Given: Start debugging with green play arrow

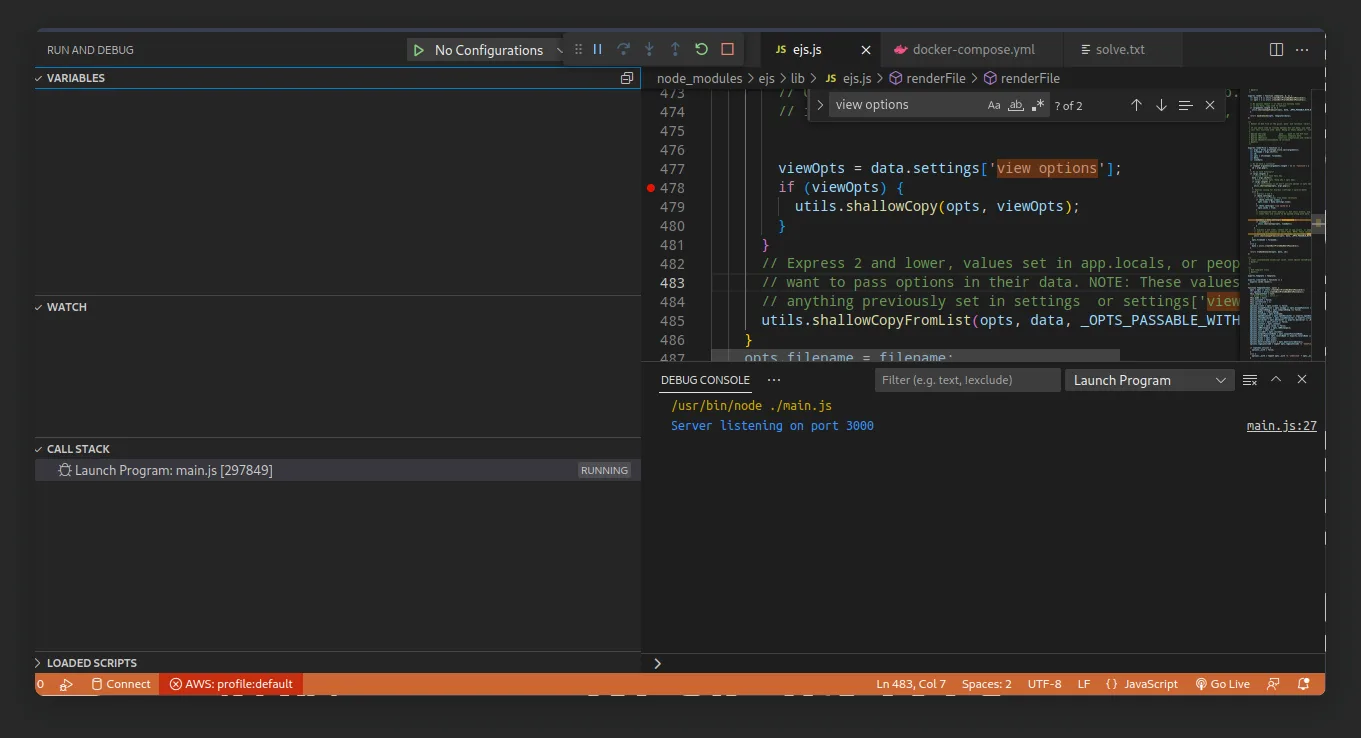Looking at the screenshot, I should click(x=418, y=50).
